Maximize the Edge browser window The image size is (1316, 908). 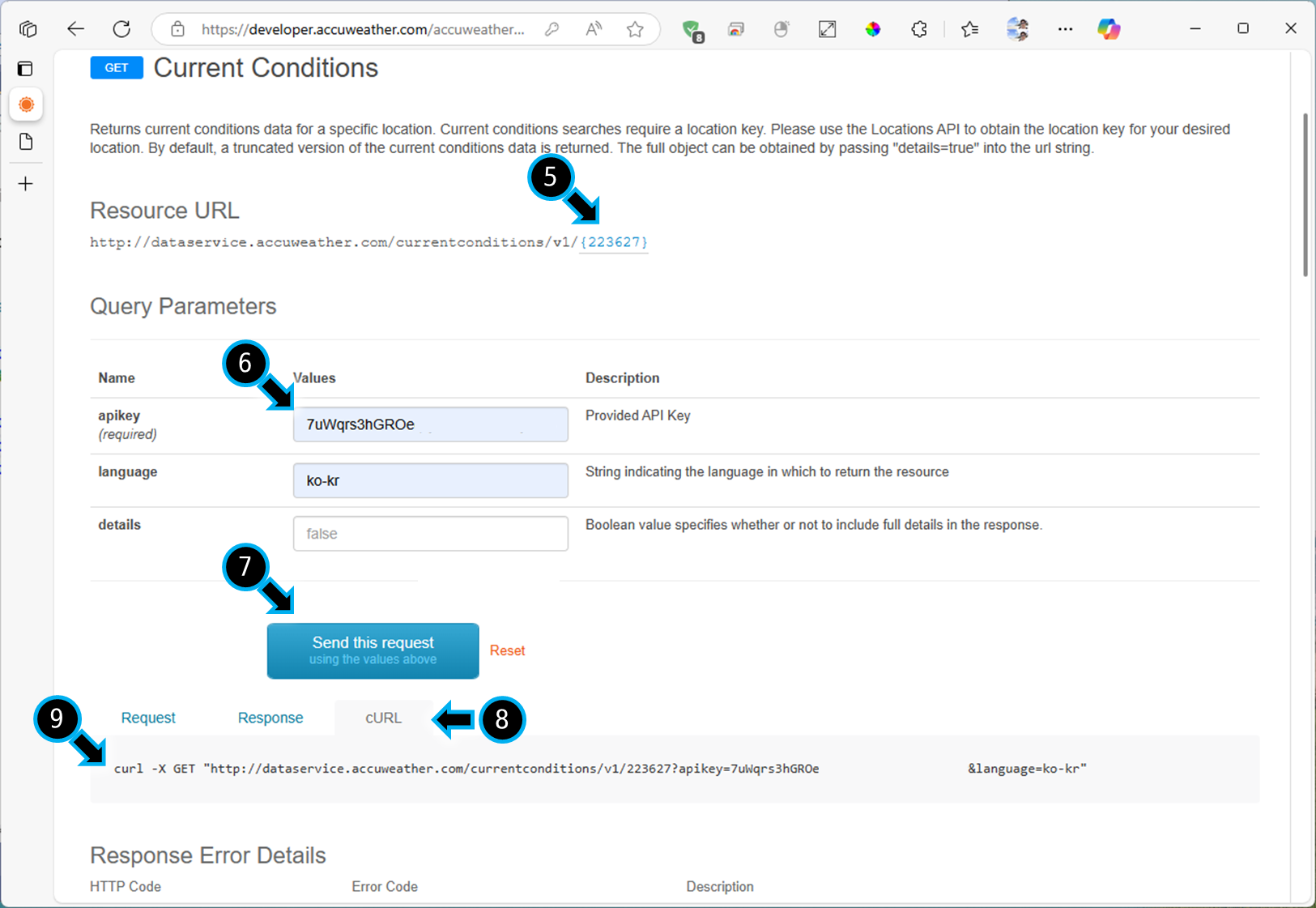pyautogui.click(x=1243, y=28)
